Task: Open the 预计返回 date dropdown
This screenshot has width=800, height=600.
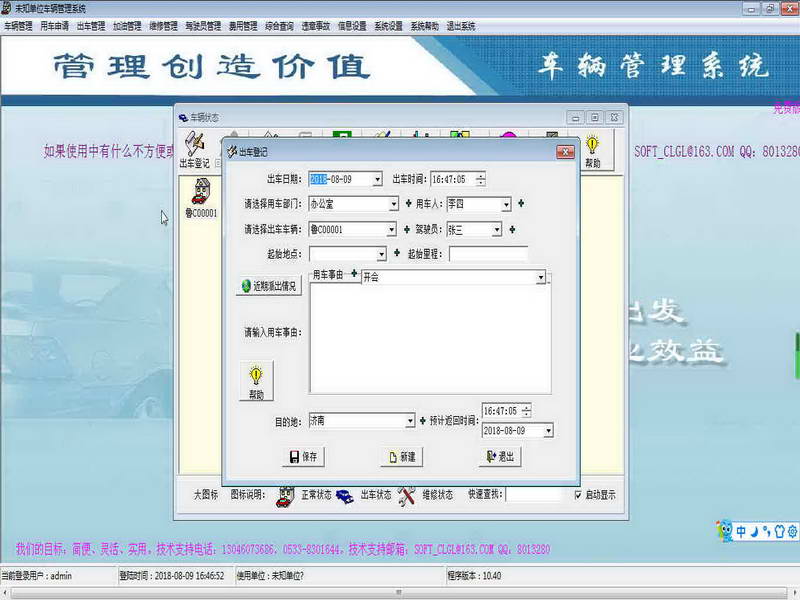Action: [548, 431]
